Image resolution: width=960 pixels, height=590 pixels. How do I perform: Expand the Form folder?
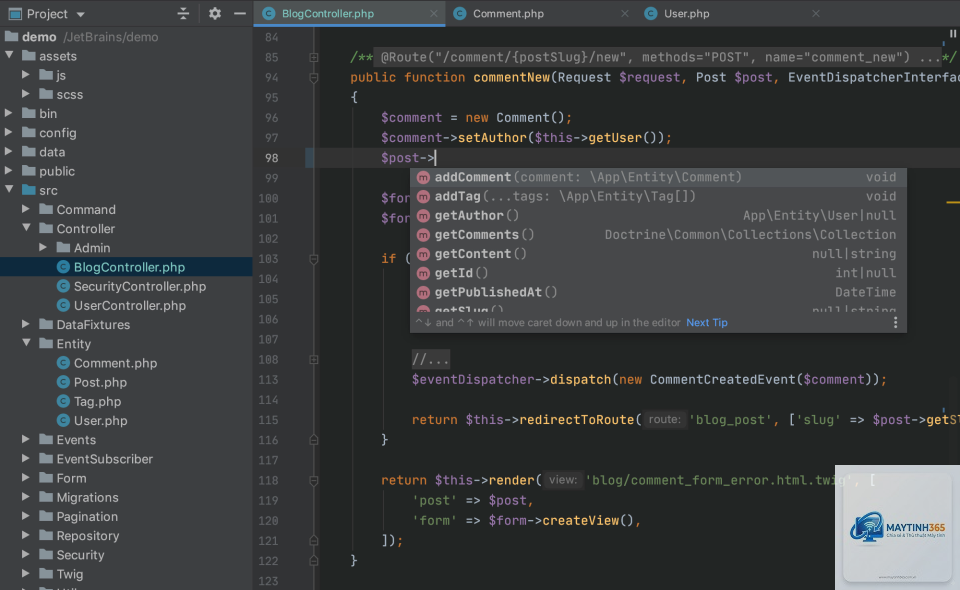coord(26,478)
